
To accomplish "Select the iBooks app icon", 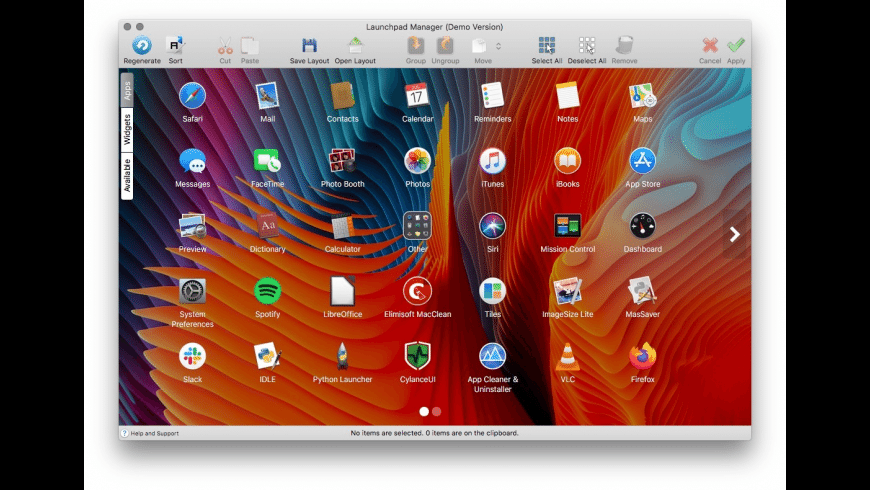I will pos(568,161).
